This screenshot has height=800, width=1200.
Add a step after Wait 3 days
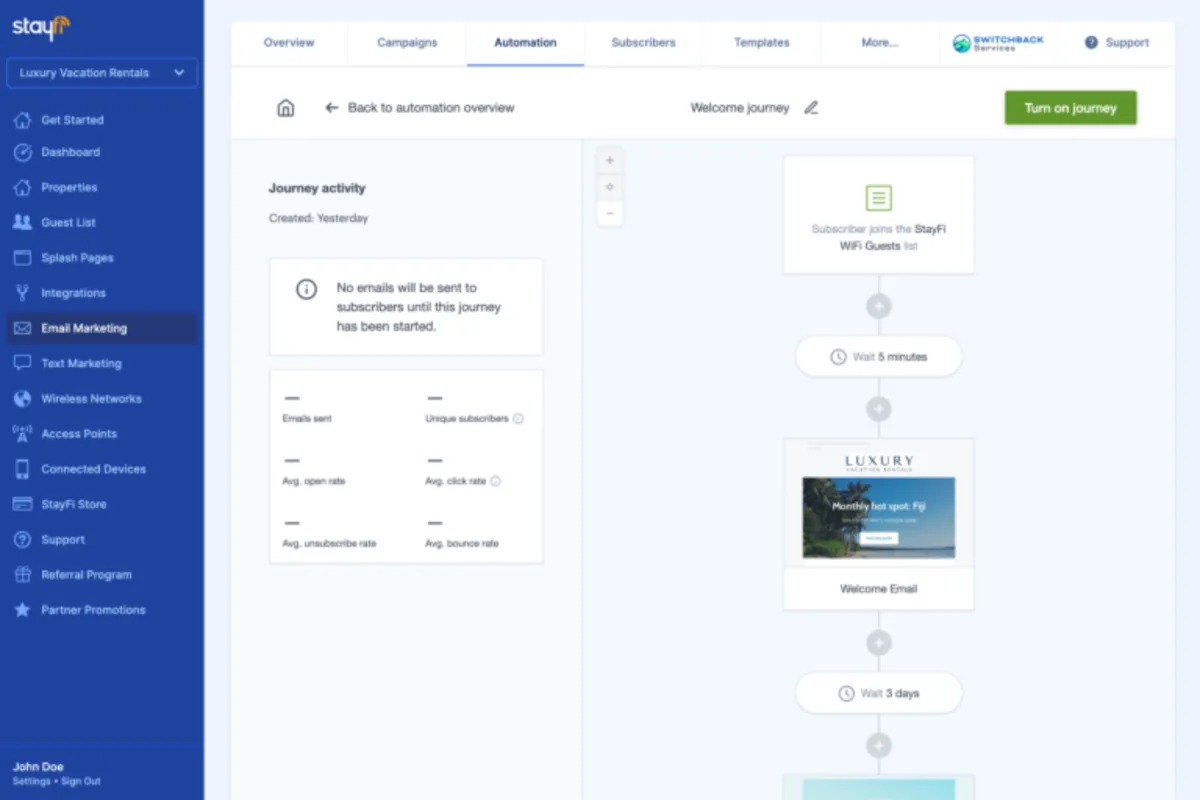coord(878,745)
